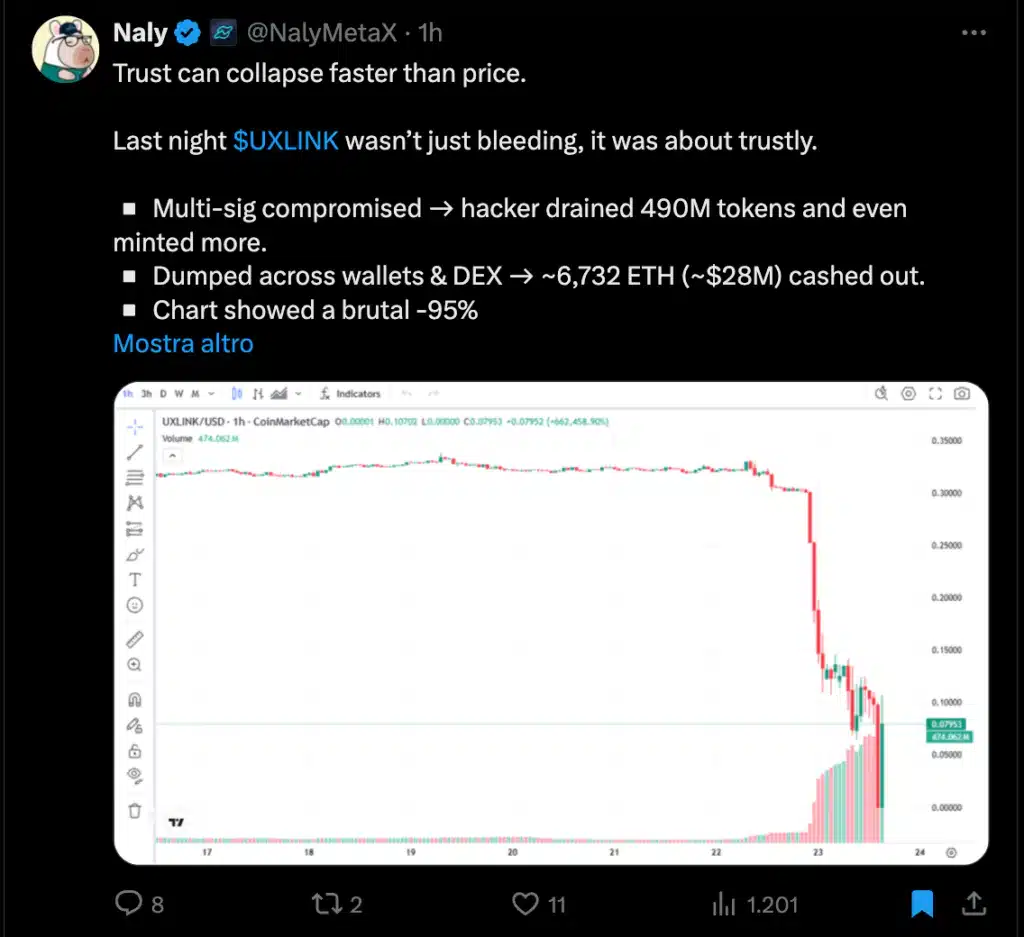The width and height of the screenshot is (1024, 937).
Task: Toggle the blue bookmark on this tweet
Action: click(x=922, y=905)
